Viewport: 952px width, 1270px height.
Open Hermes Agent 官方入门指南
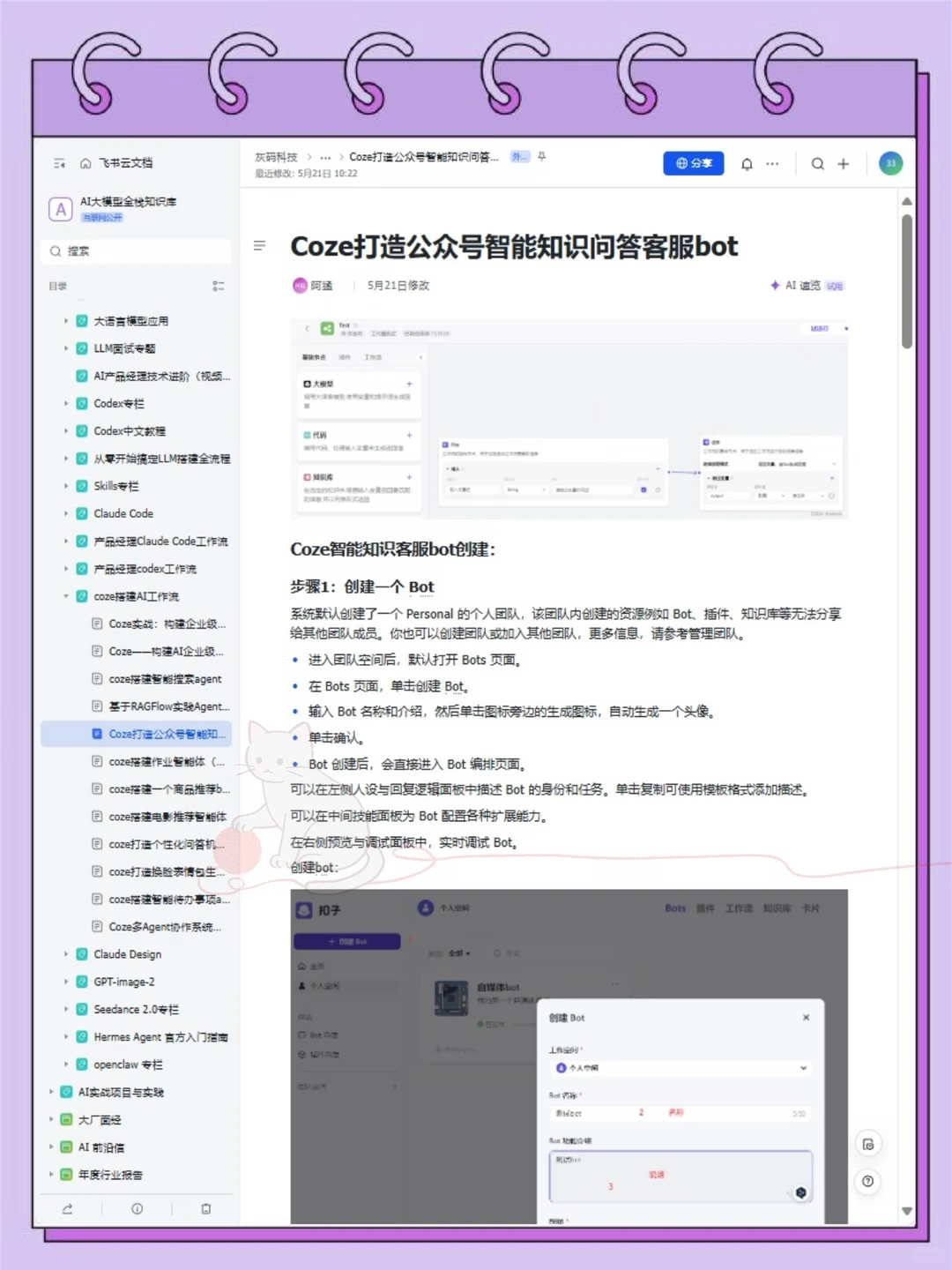coord(160,1037)
